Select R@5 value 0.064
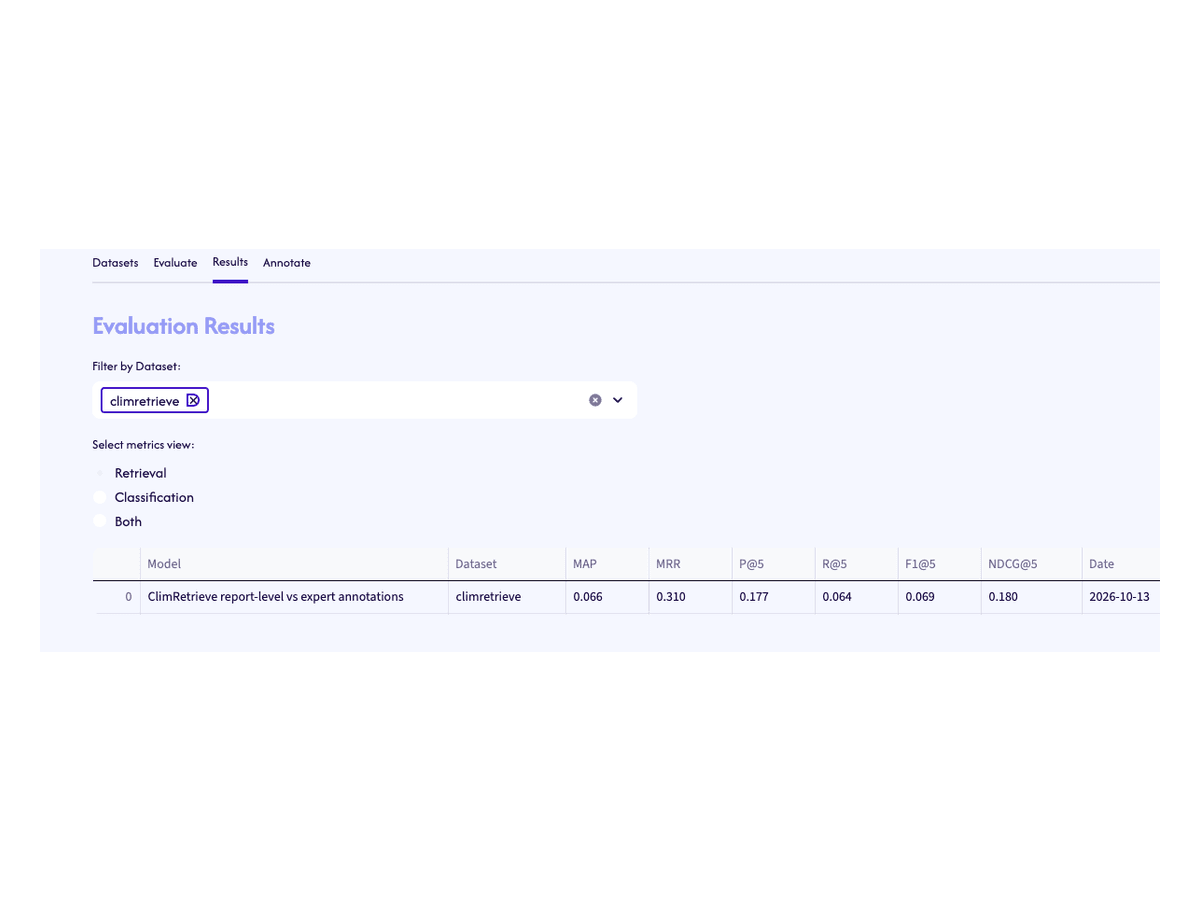 (x=856, y=597)
